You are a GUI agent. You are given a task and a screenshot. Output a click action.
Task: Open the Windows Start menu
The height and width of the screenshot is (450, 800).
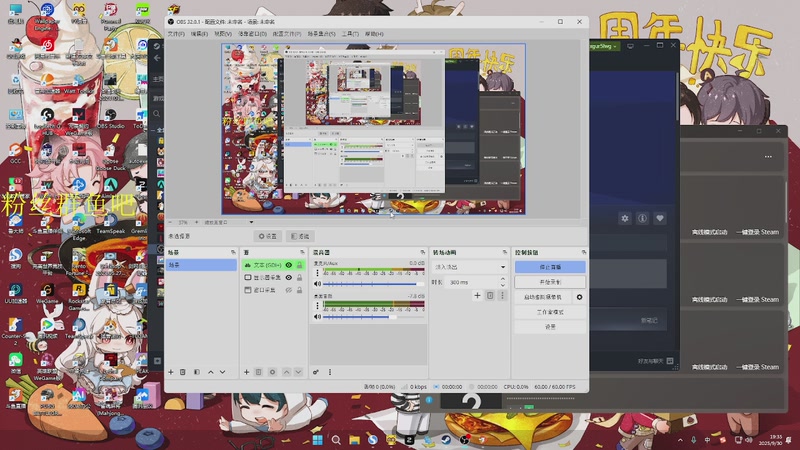(317, 439)
